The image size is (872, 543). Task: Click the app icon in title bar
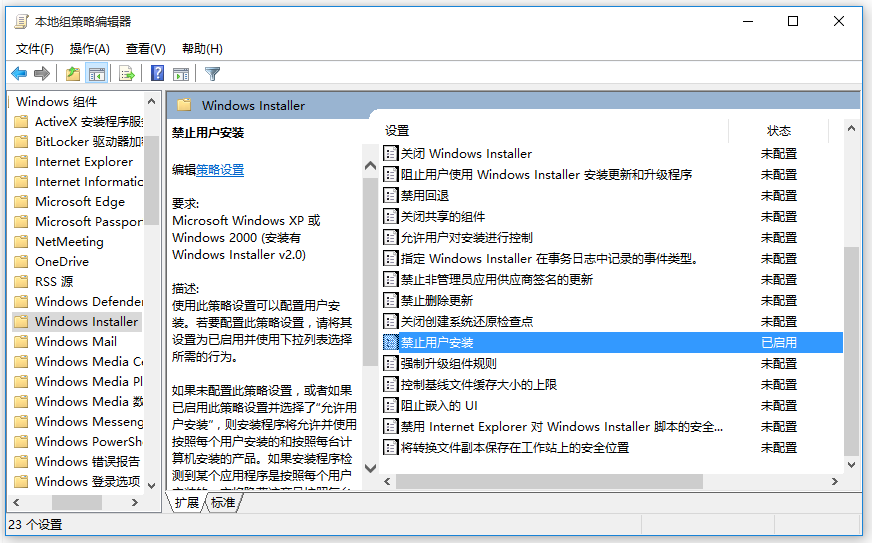click(x=22, y=22)
